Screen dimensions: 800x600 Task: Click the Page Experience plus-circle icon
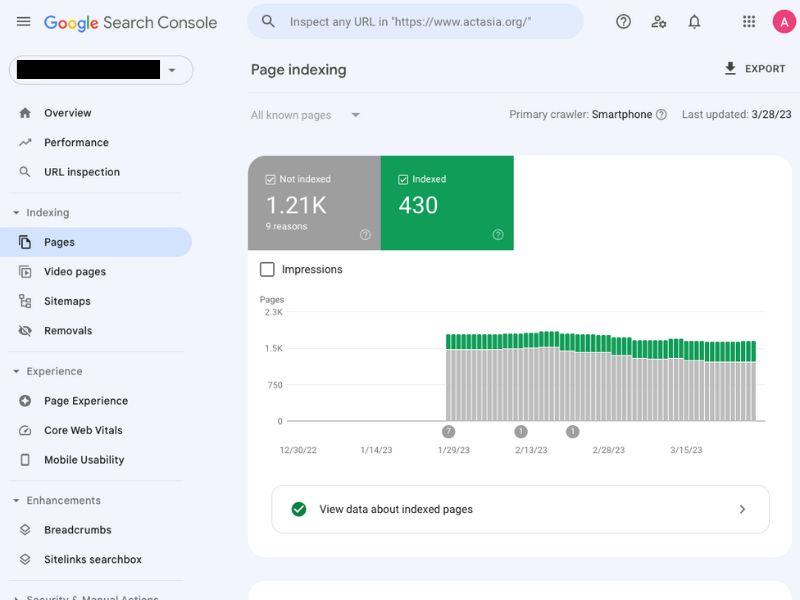coord(25,401)
